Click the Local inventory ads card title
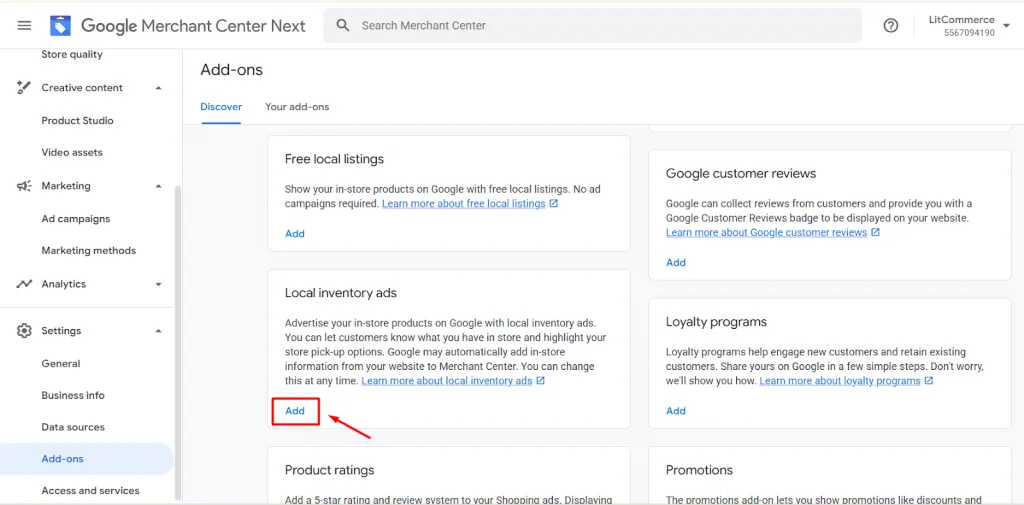 [341, 293]
